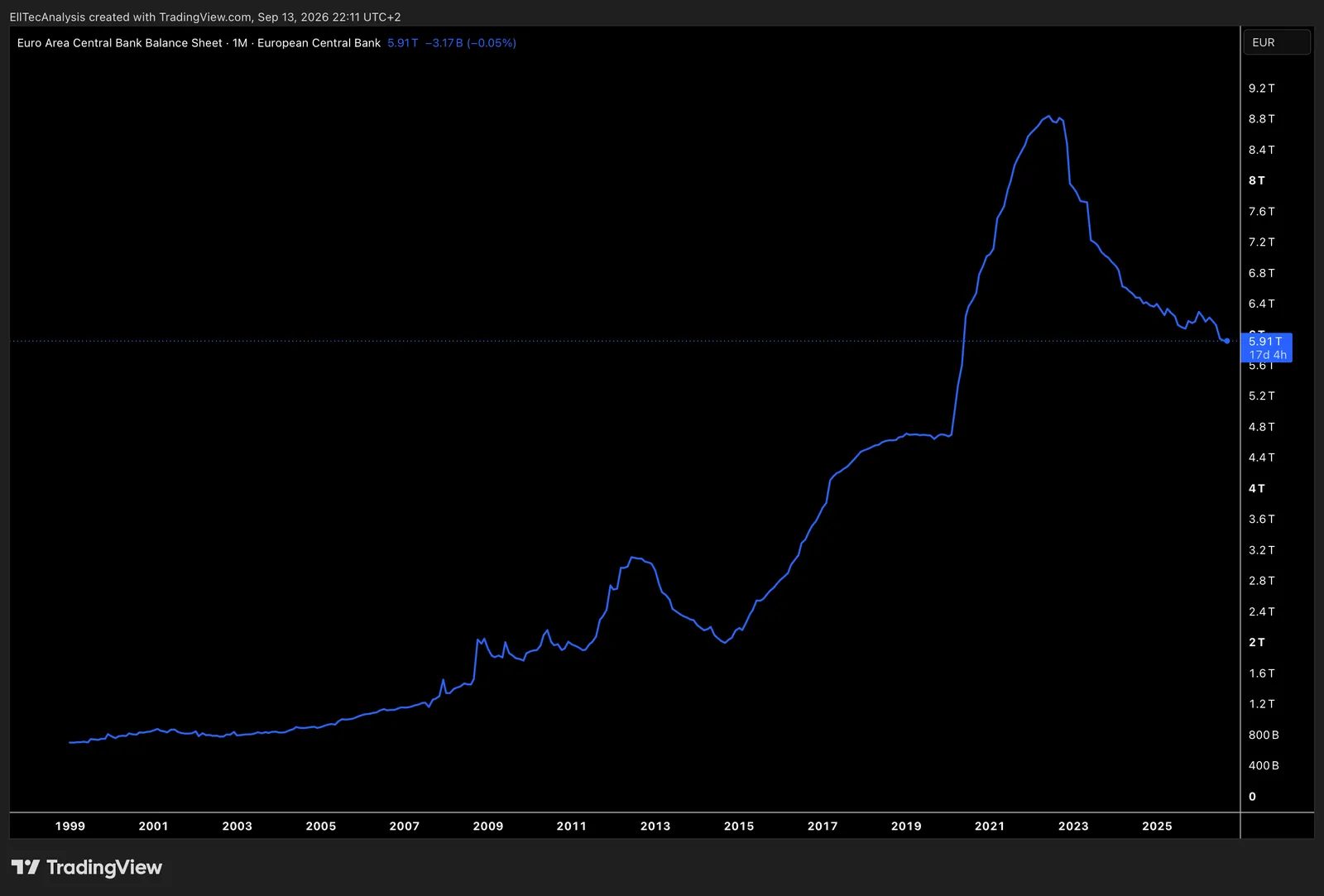Click the '2007' year on the time axis

[x=405, y=826]
